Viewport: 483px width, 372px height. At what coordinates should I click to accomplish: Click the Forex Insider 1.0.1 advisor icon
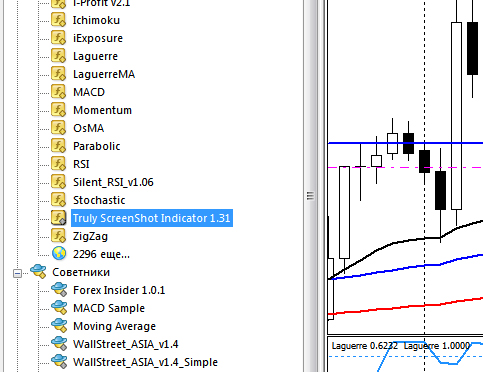[59, 290]
